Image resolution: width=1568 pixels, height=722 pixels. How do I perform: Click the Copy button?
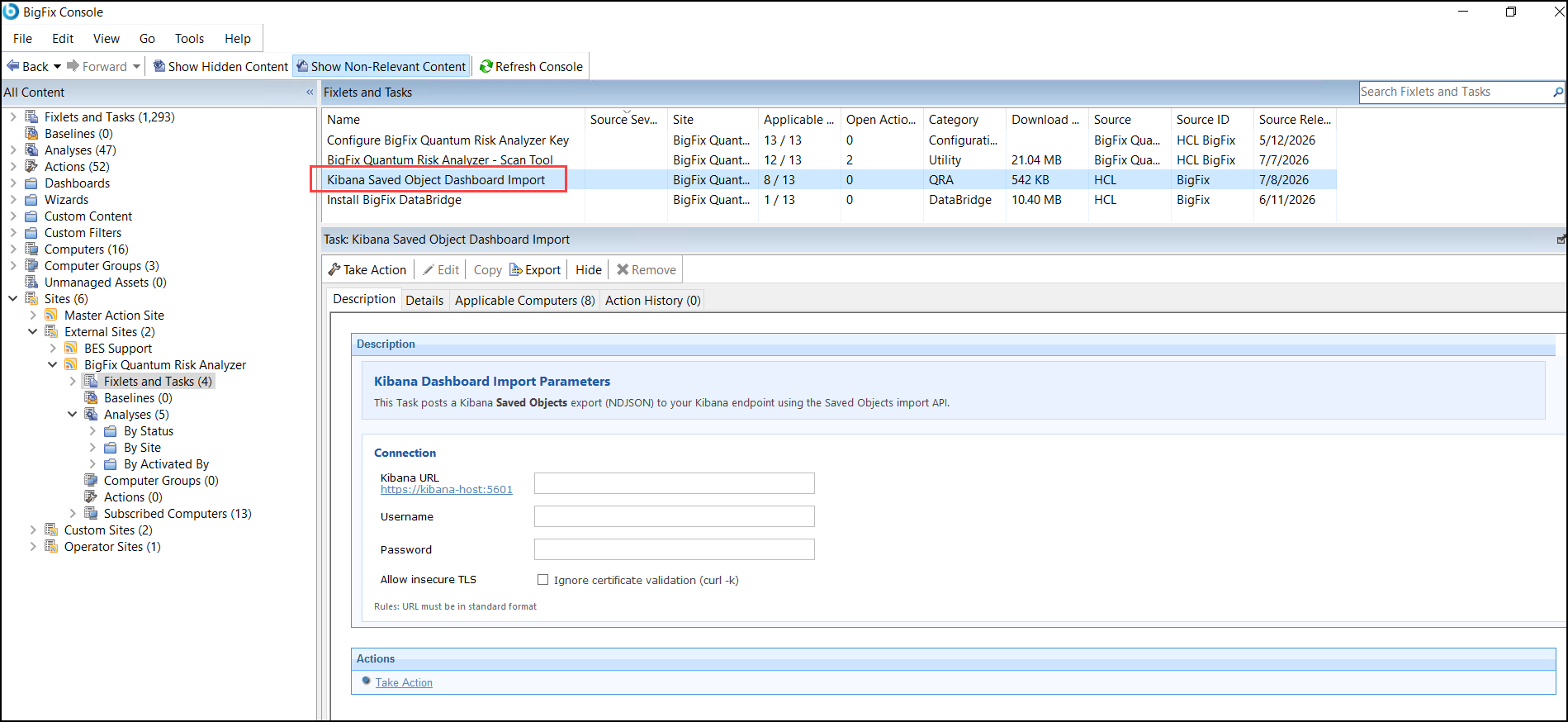(x=487, y=269)
